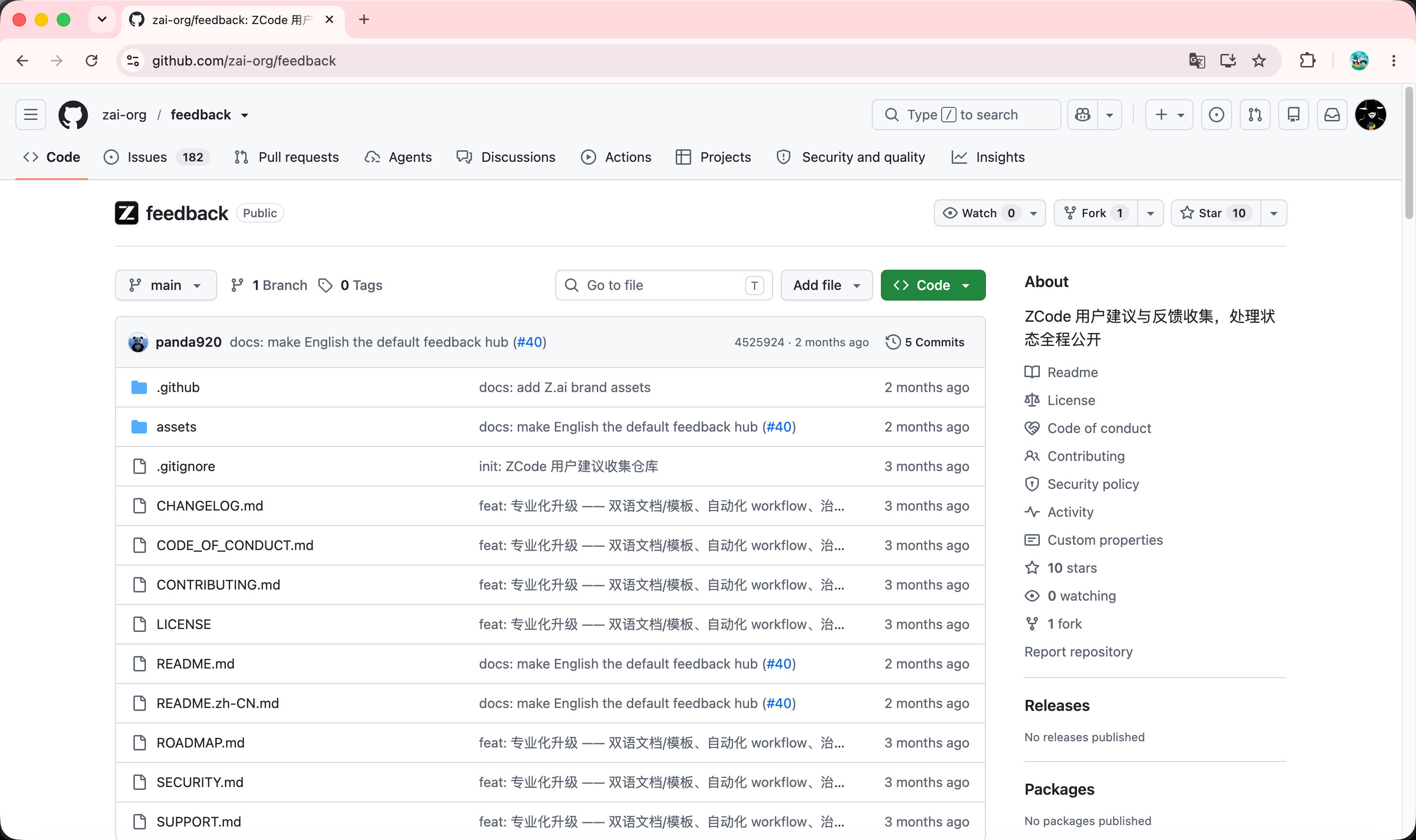Open the zai-org organization link
The image size is (1416, 840).
click(124, 115)
